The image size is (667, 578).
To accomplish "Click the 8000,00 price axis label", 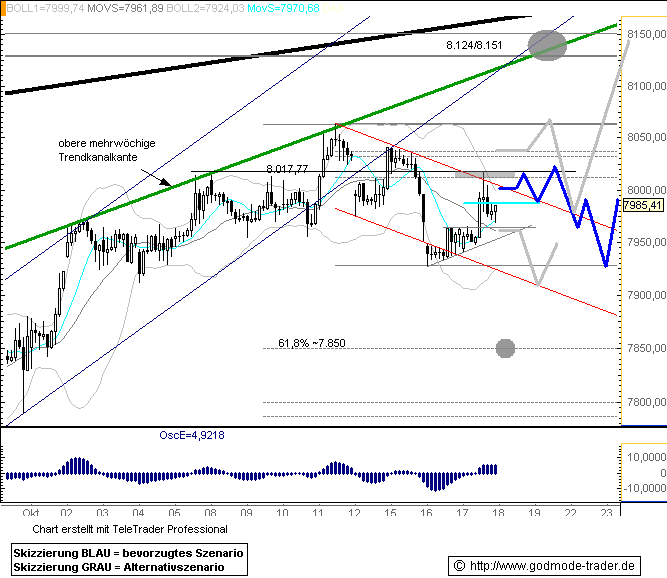I will click(x=647, y=190).
